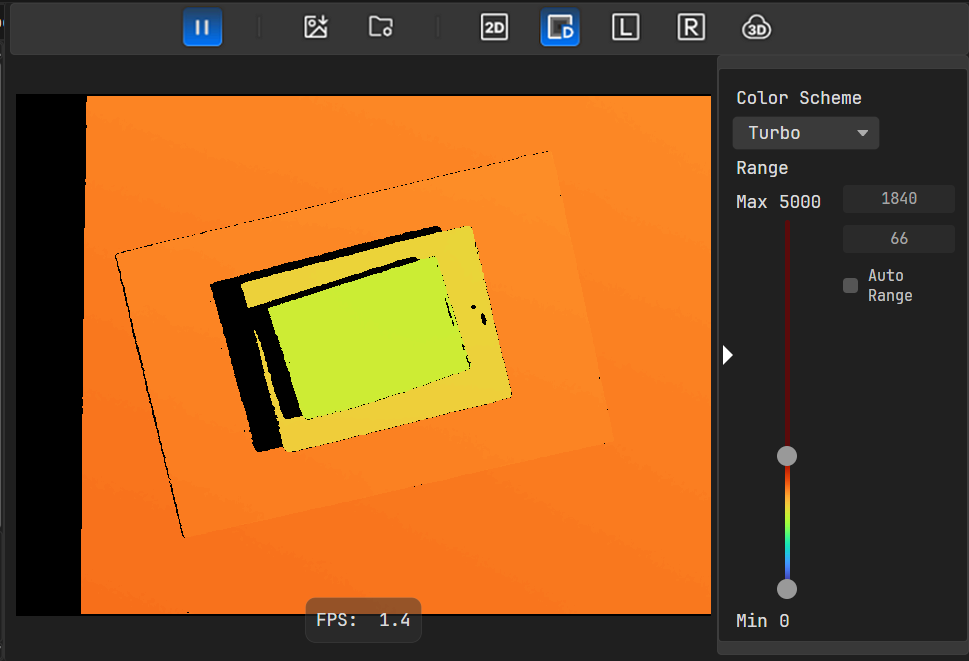This screenshot has height=661, width=969.
Task: Switch to the 2D image view
Action: coord(494,27)
